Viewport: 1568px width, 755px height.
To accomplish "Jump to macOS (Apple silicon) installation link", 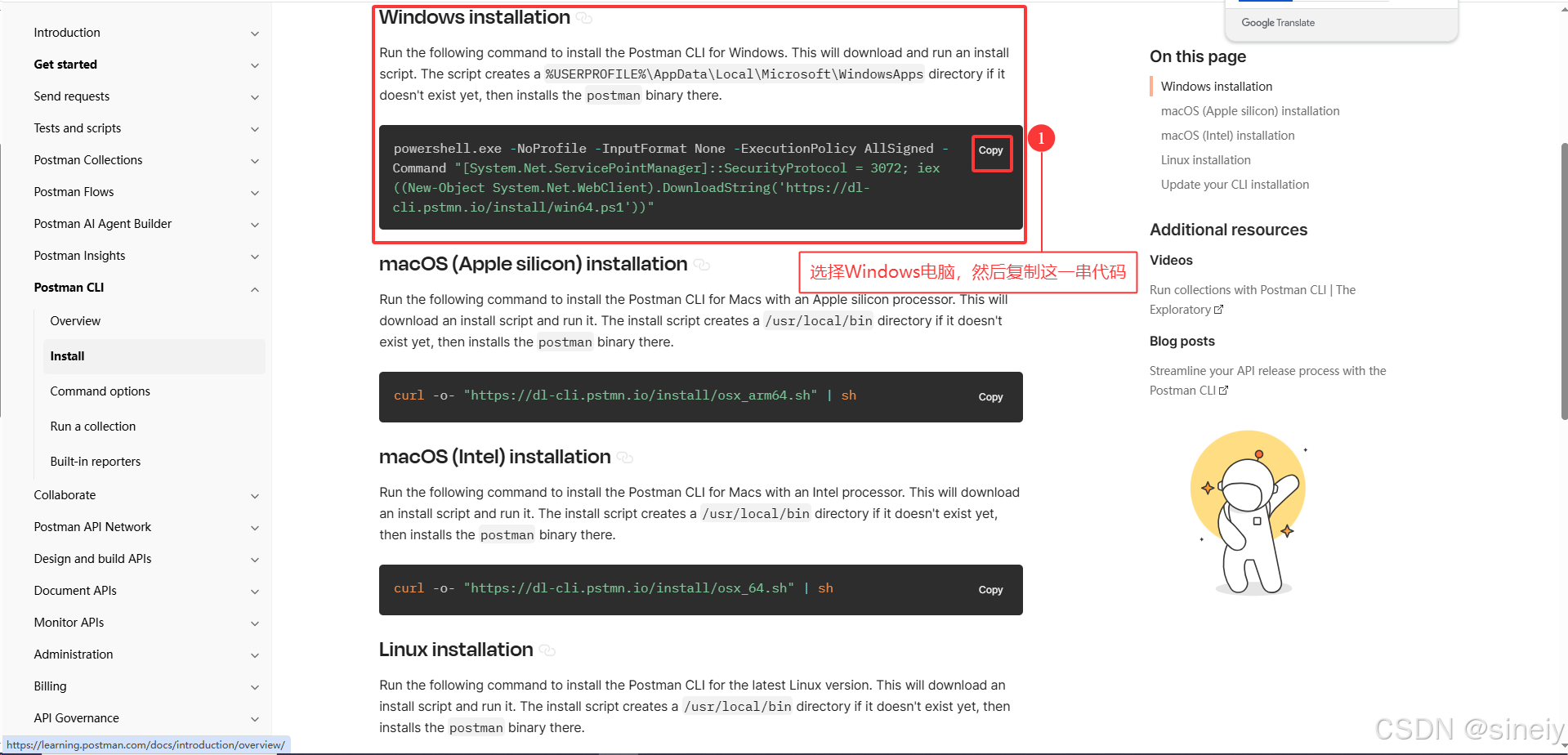I will click(x=1249, y=111).
